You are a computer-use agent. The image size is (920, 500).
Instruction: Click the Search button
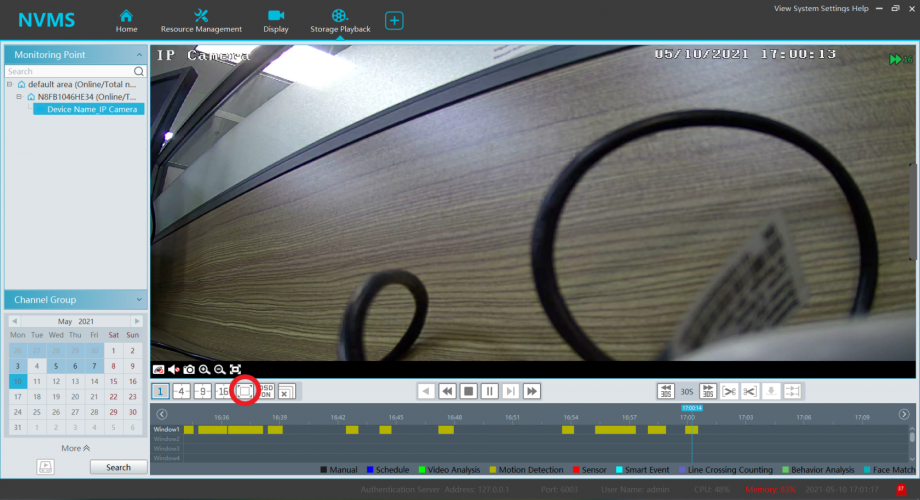tap(118, 467)
